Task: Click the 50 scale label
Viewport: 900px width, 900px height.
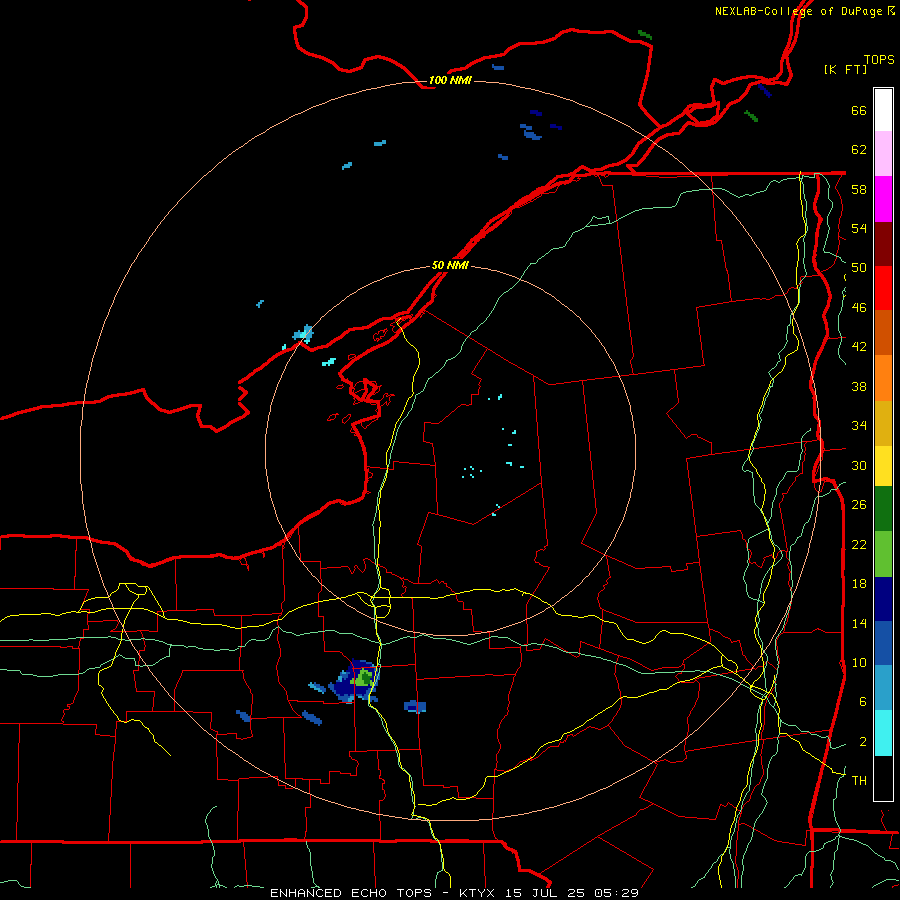Action: (x=859, y=268)
